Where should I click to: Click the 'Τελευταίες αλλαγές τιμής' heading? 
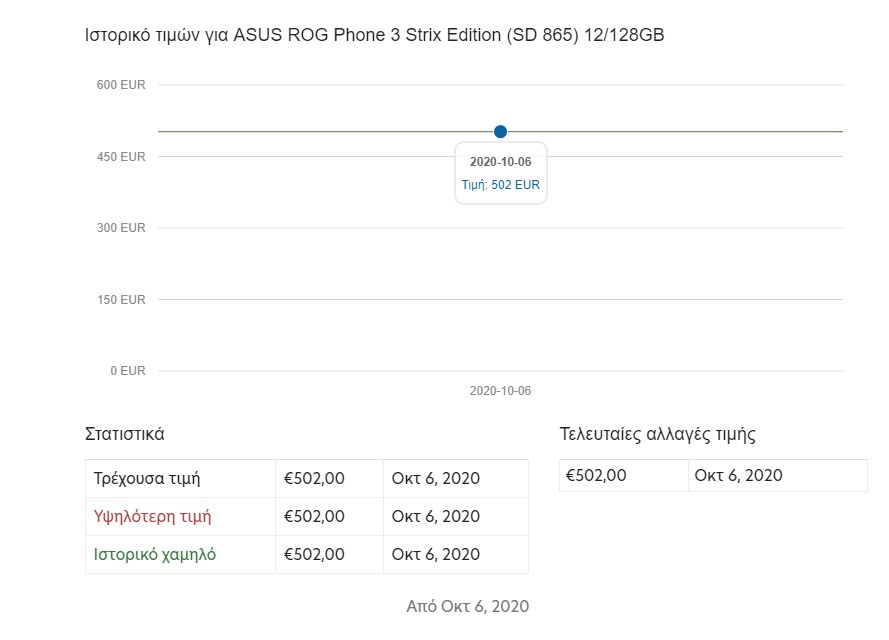pos(658,434)
